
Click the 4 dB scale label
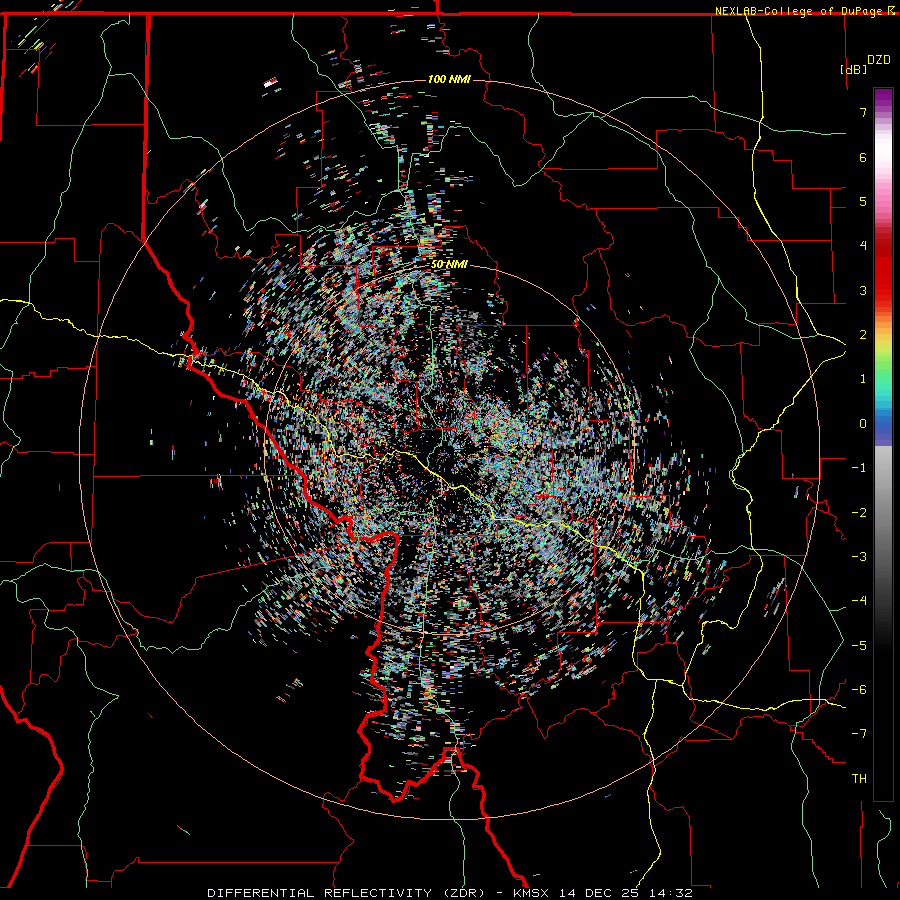click(863, 246)
